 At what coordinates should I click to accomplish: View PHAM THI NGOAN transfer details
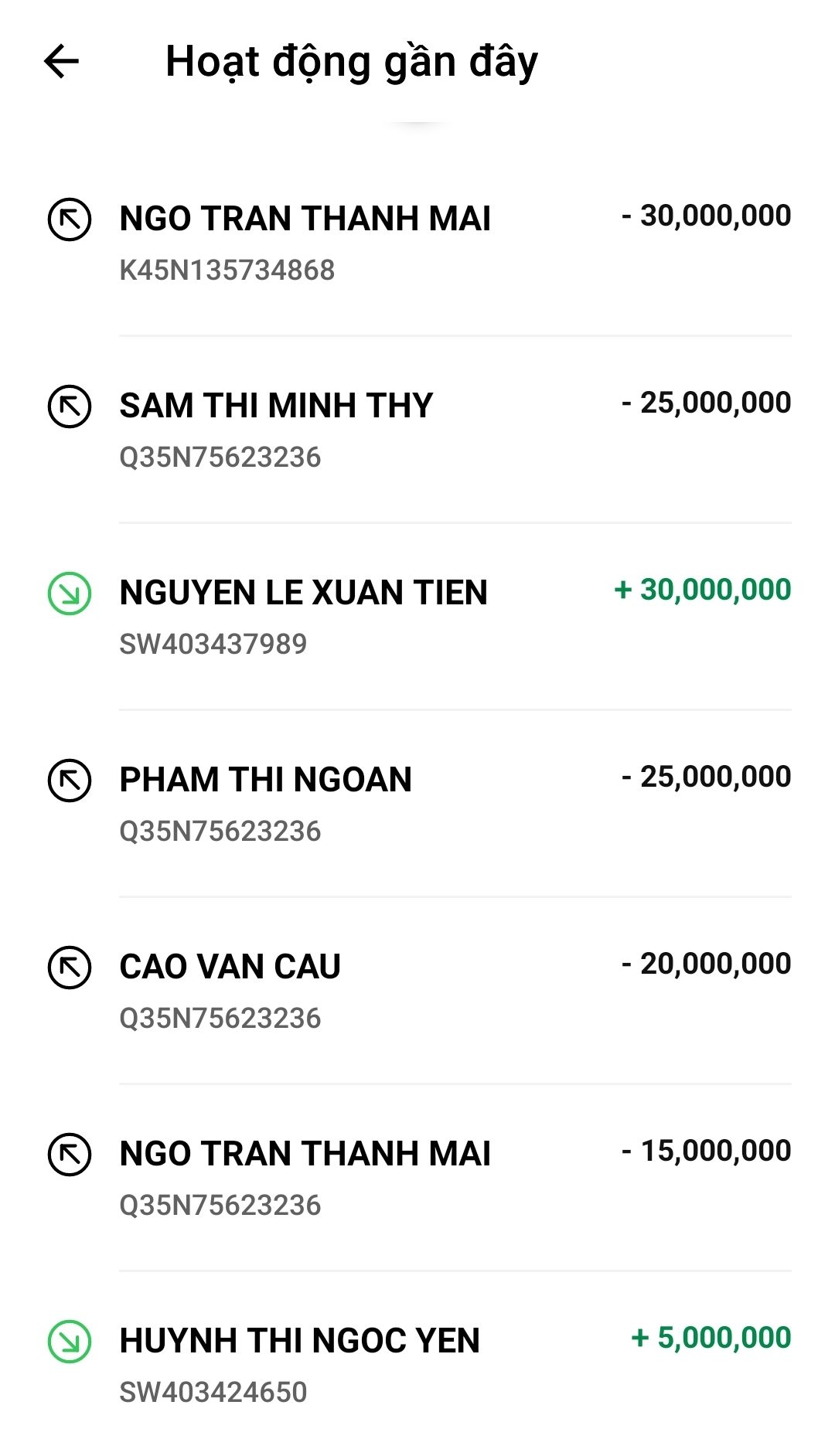(x=265, y=780)
